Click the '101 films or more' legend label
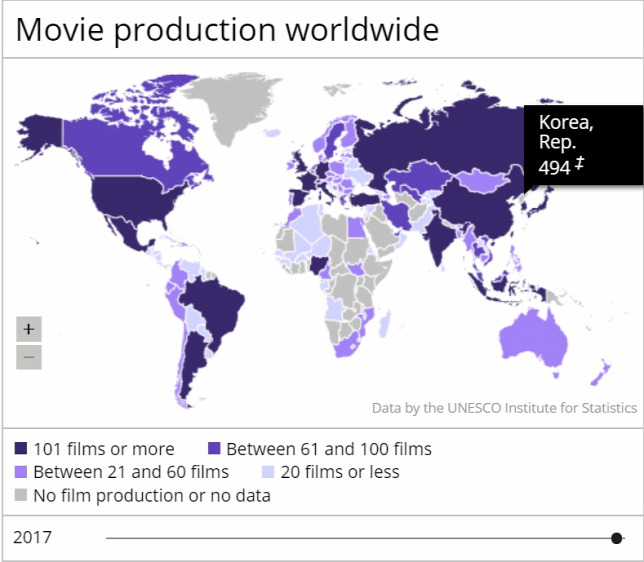Viewport: 644px width, 562px height. tap(104, 449)
